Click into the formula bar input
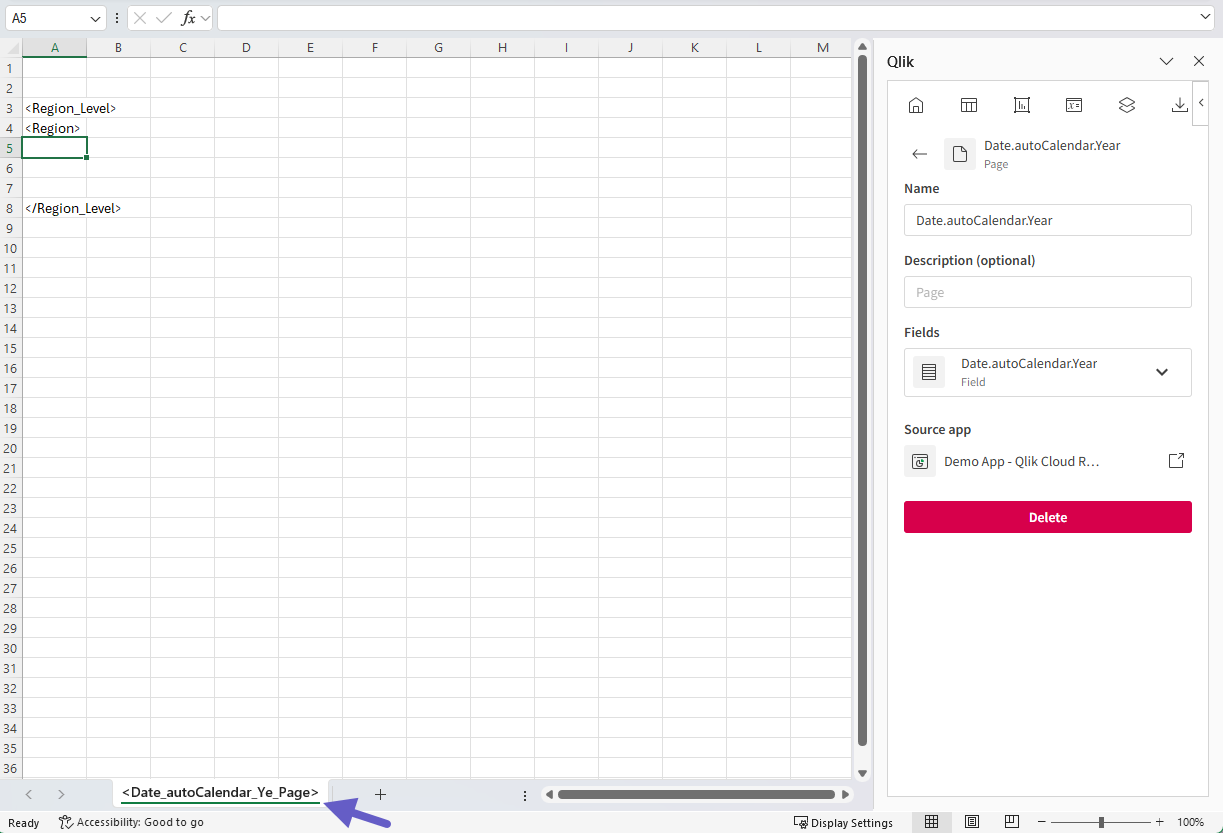The image size is (1223, 833). click(707, 18)
